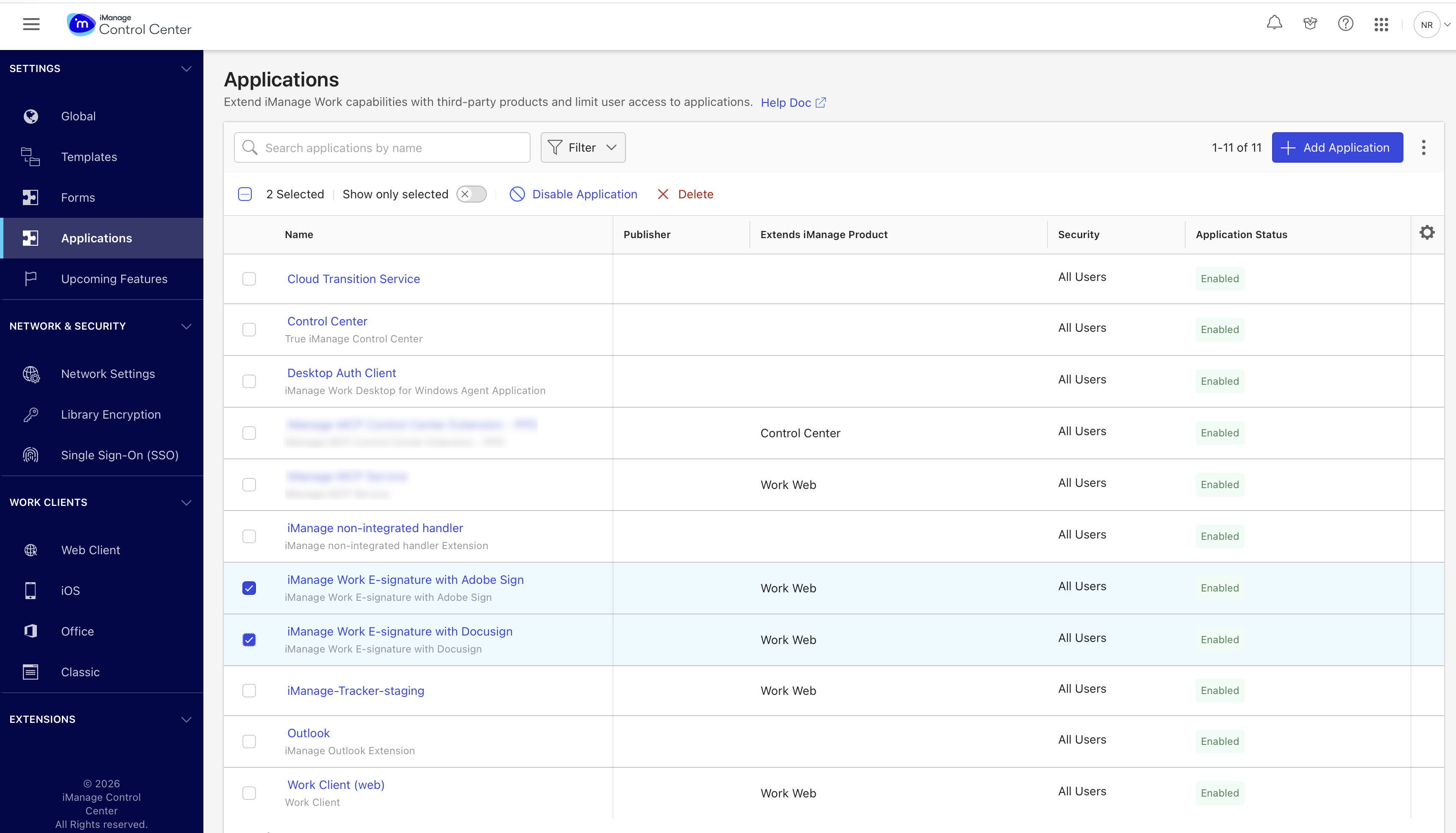This screenshot has height=833, width=1456.
Task: Open the table column settings gear
Action: coord(1427,233)
